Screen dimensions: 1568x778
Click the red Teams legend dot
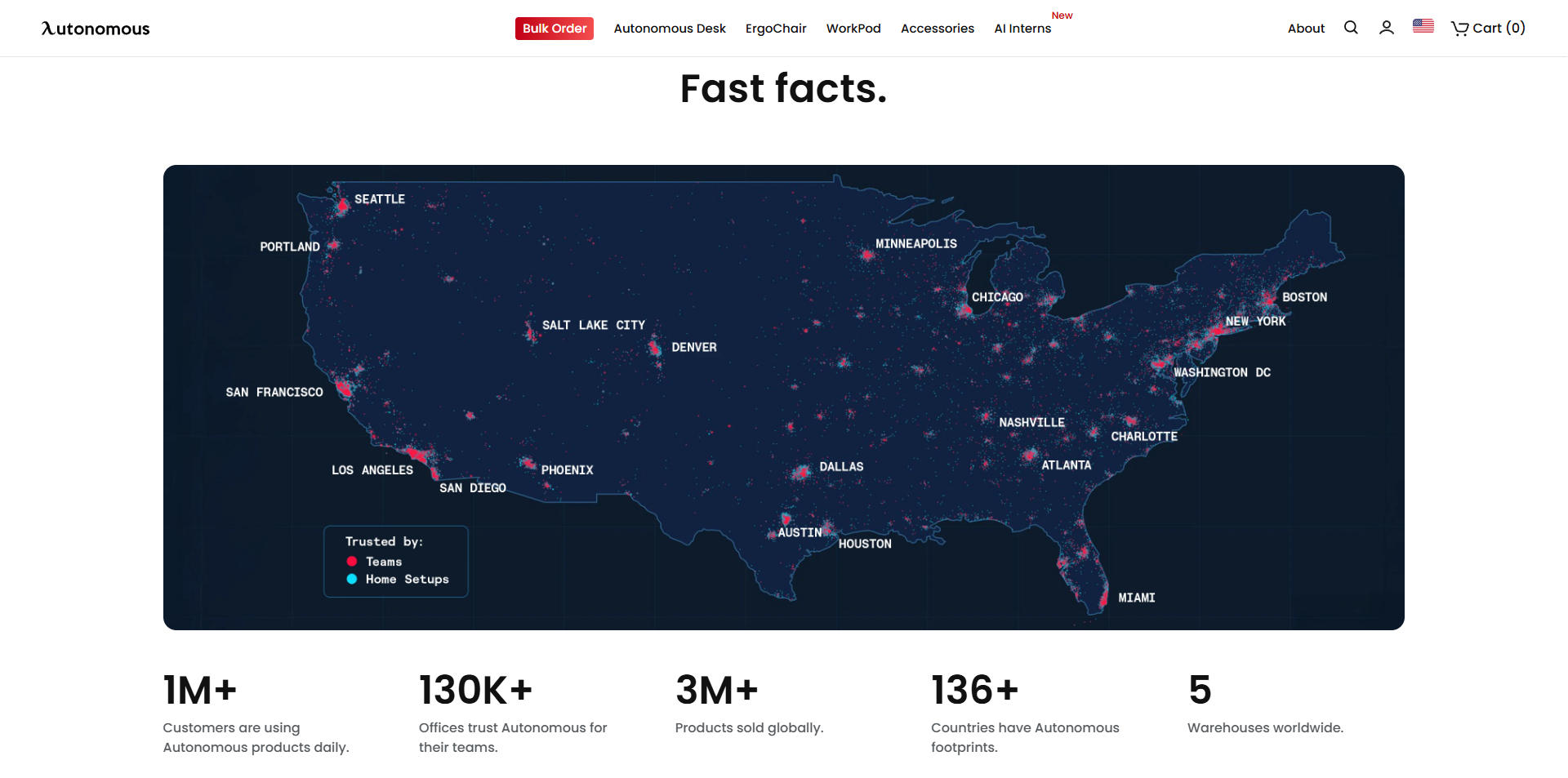[x=352, y=562]
